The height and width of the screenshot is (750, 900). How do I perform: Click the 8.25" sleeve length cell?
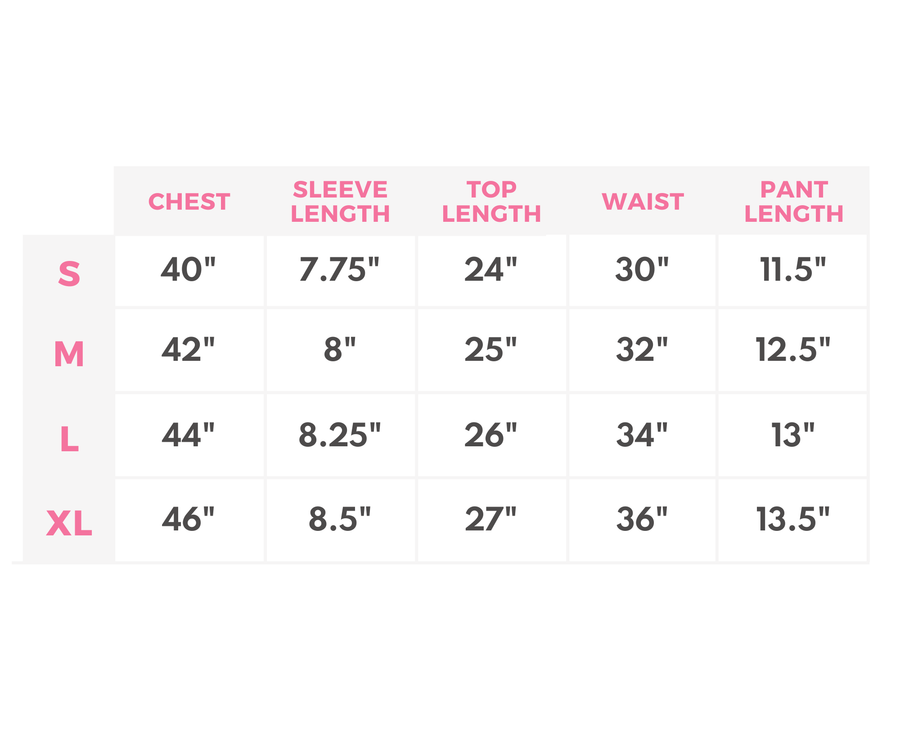340,435
